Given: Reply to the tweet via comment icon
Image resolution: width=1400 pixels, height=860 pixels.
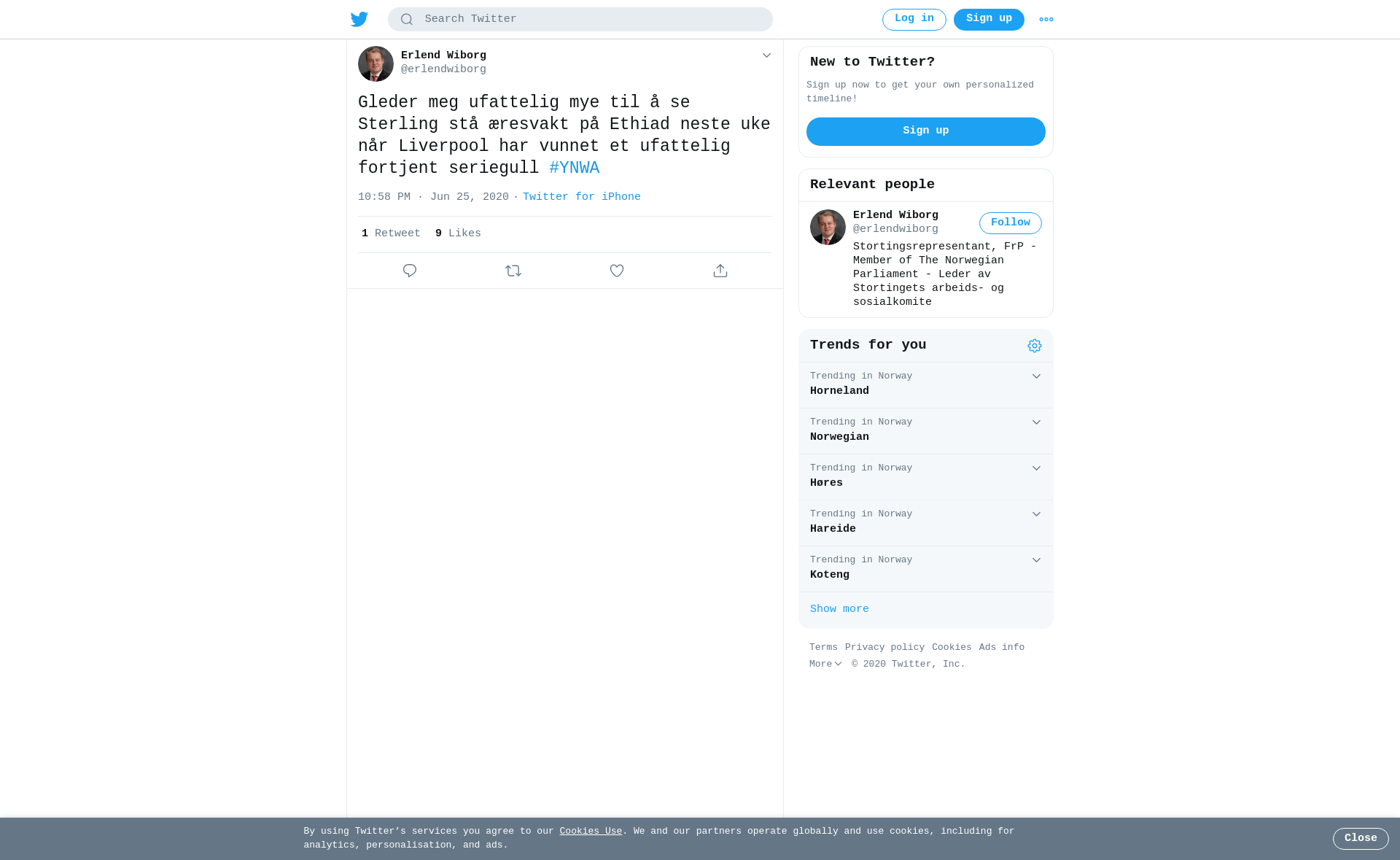Looking at the screenshot, I should point(410,271).
